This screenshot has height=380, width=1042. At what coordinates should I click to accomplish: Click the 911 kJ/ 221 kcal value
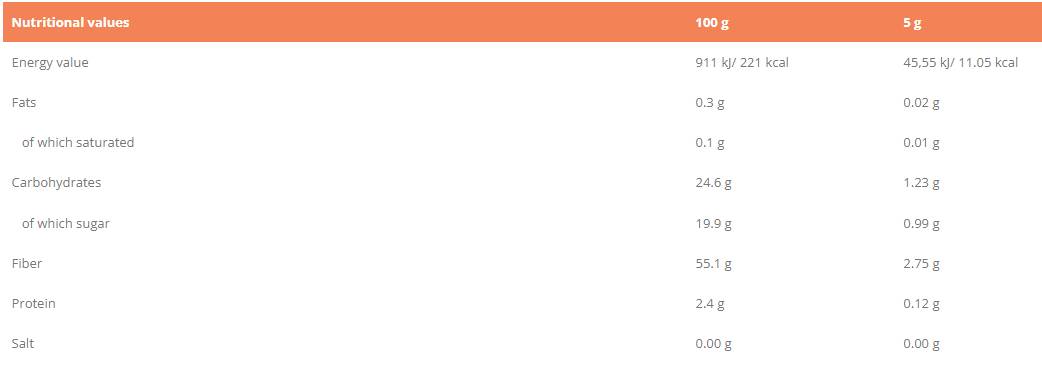click(742, 63)
